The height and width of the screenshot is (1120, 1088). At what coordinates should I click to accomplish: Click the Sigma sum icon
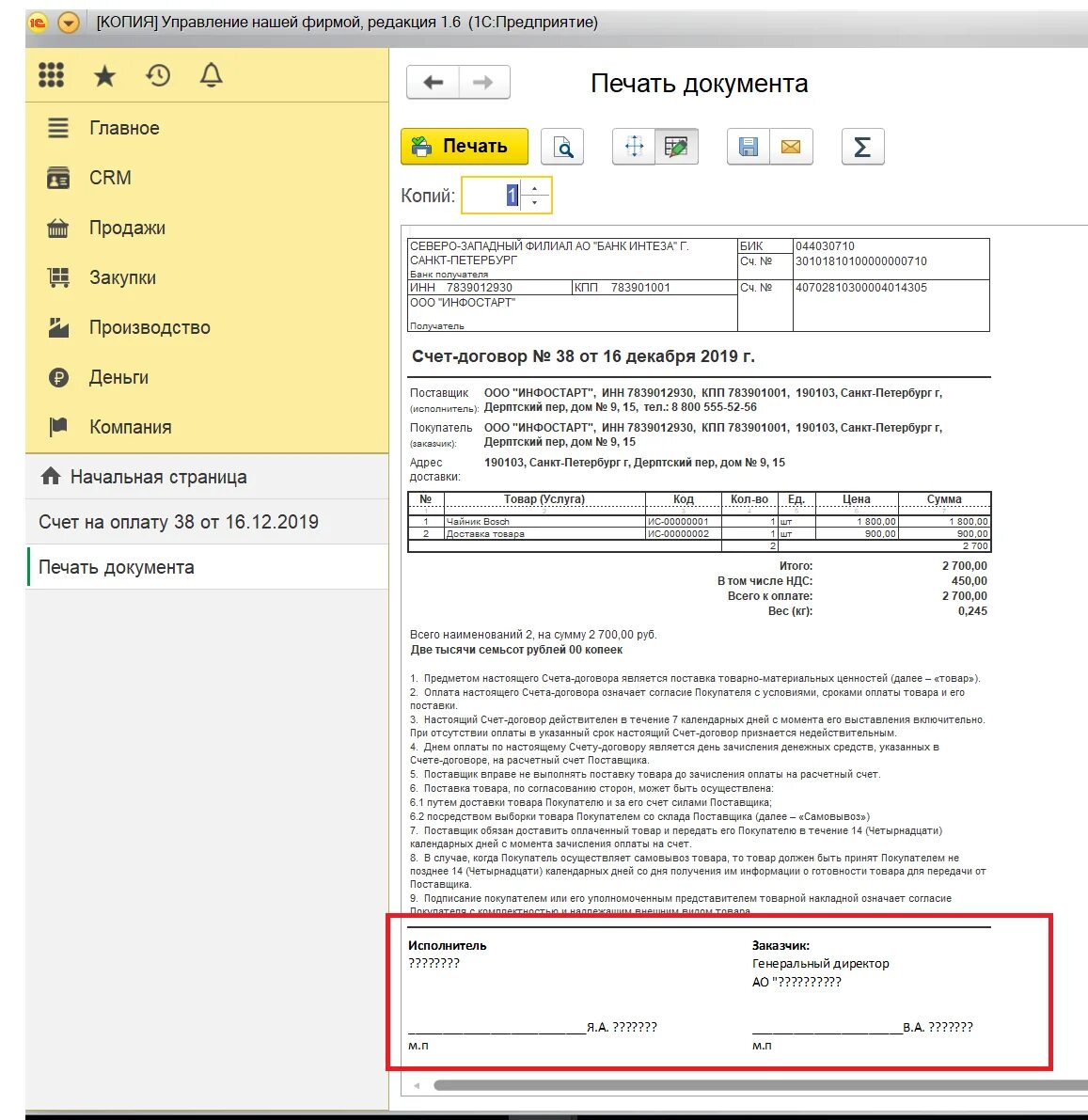(x=863, y=147)
